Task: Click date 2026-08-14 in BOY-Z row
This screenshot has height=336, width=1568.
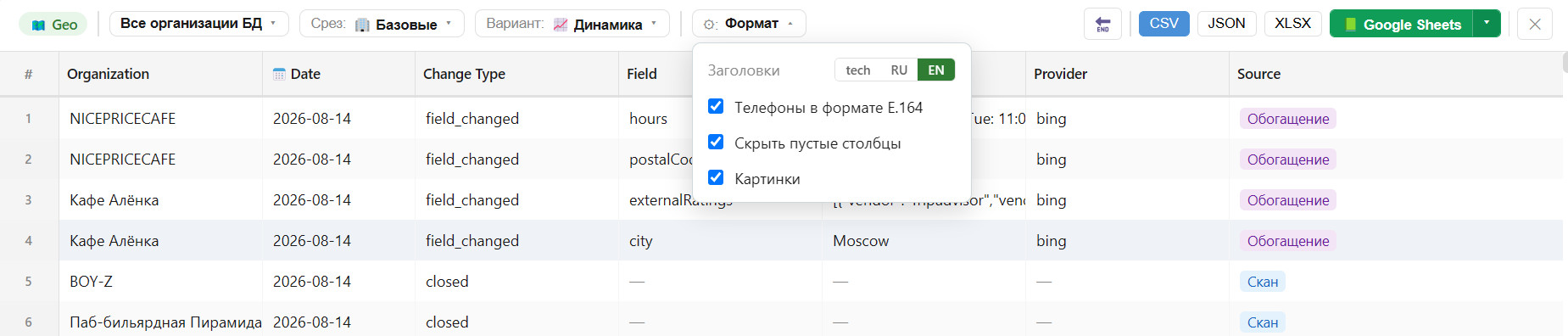Action: (311, 282)
